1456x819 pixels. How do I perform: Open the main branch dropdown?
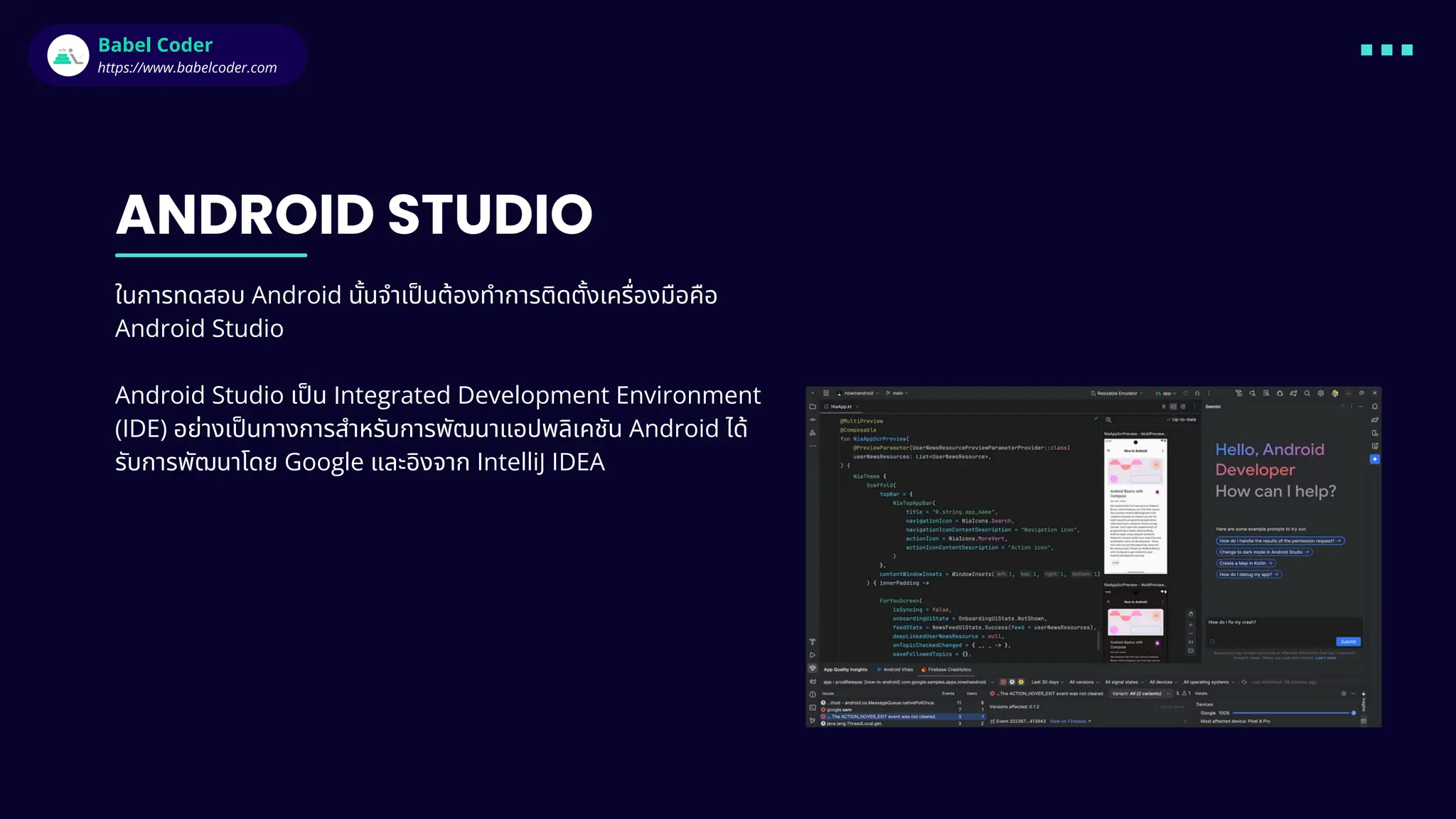[897, 393]
